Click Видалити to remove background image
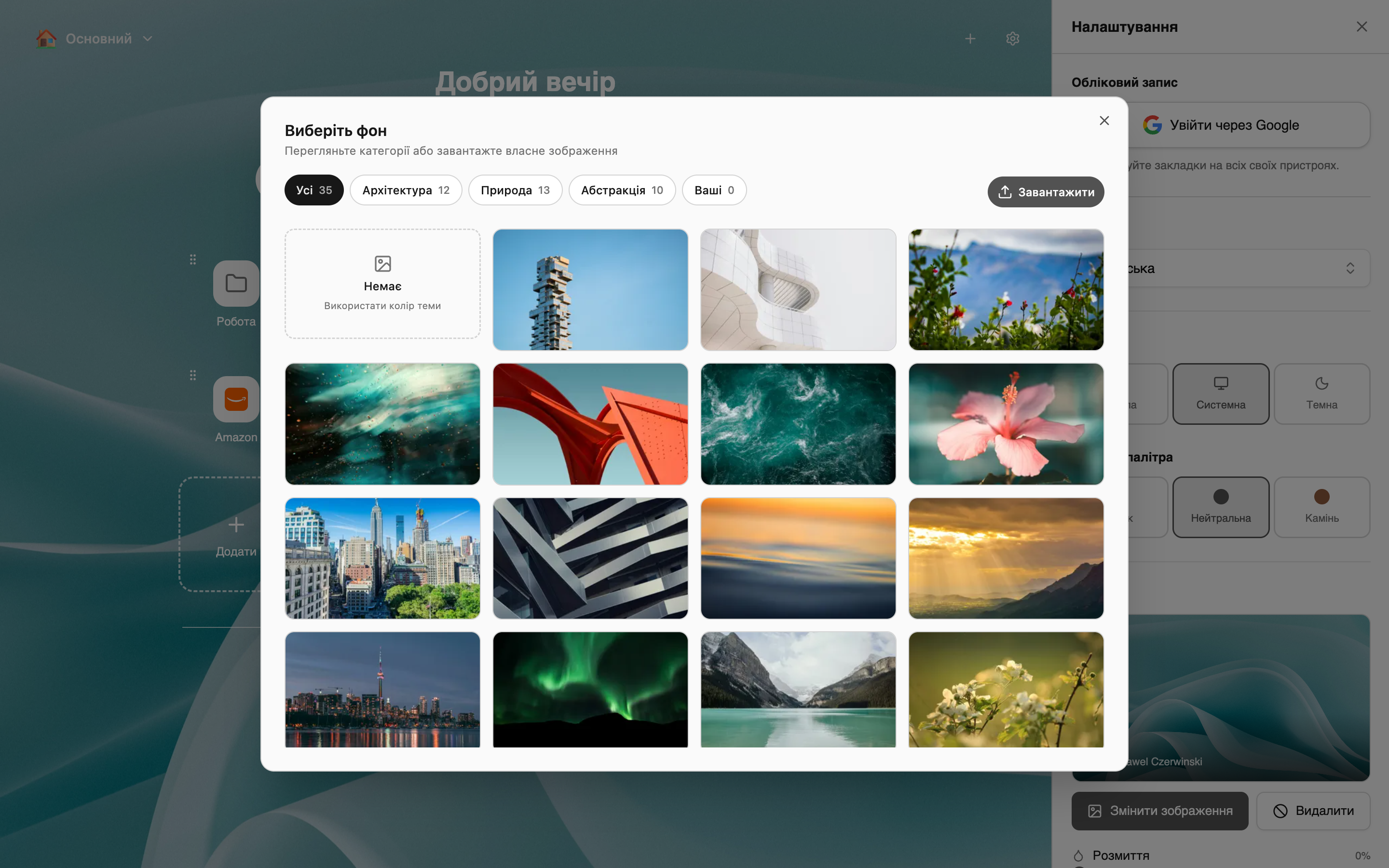The image size is (1389, 868). 1313,811
